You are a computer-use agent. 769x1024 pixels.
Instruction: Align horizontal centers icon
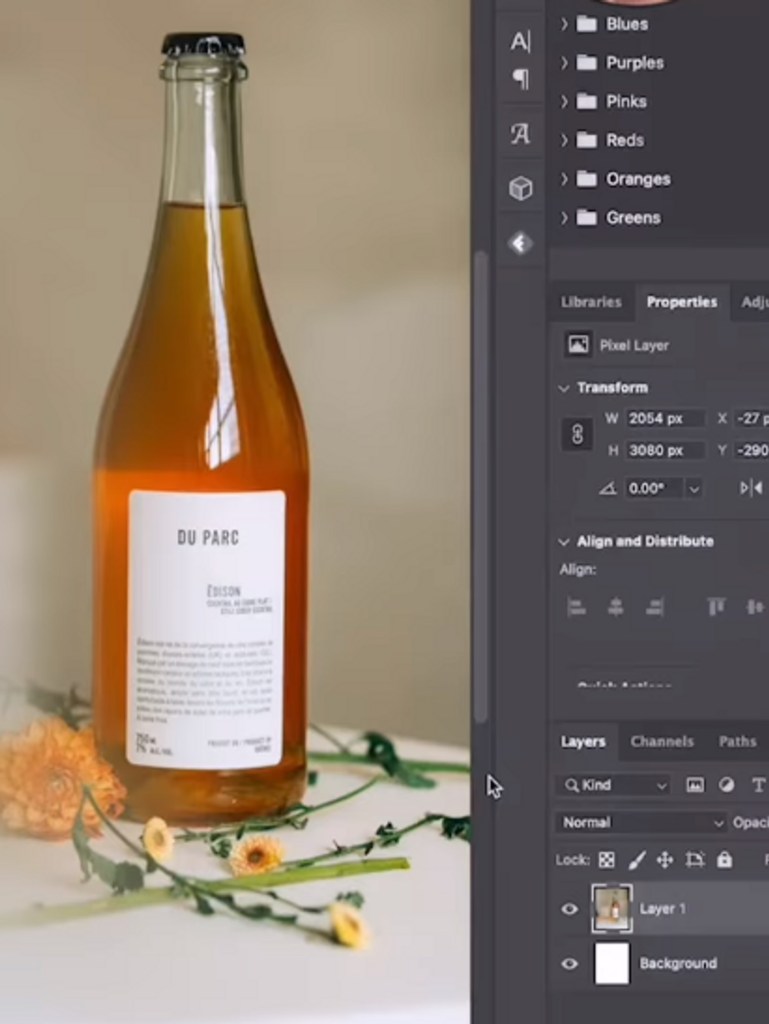click(x=616, y=607)
